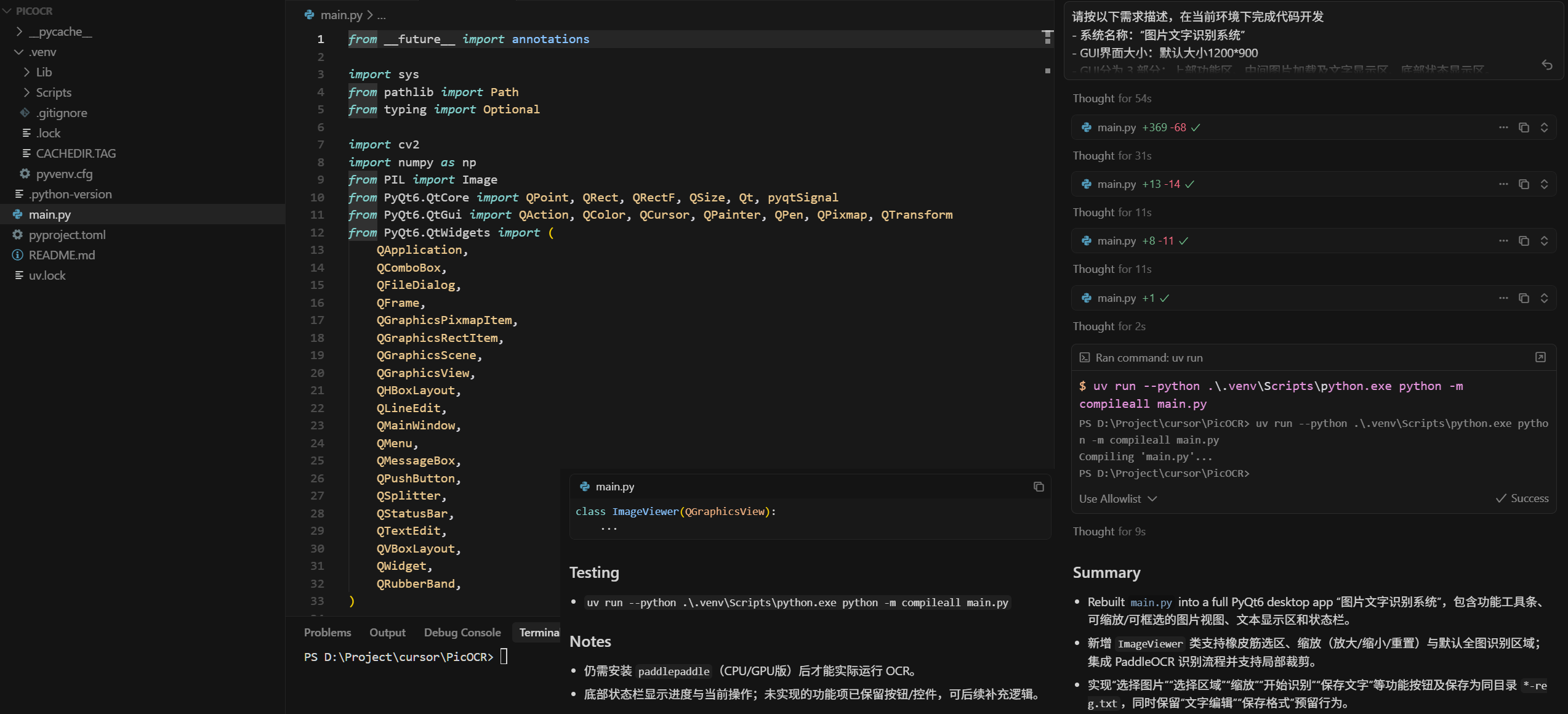Click the +13 -14 diff copy icon
The height and width of the screenshot is (714, 1568).
pos(1524,184)
